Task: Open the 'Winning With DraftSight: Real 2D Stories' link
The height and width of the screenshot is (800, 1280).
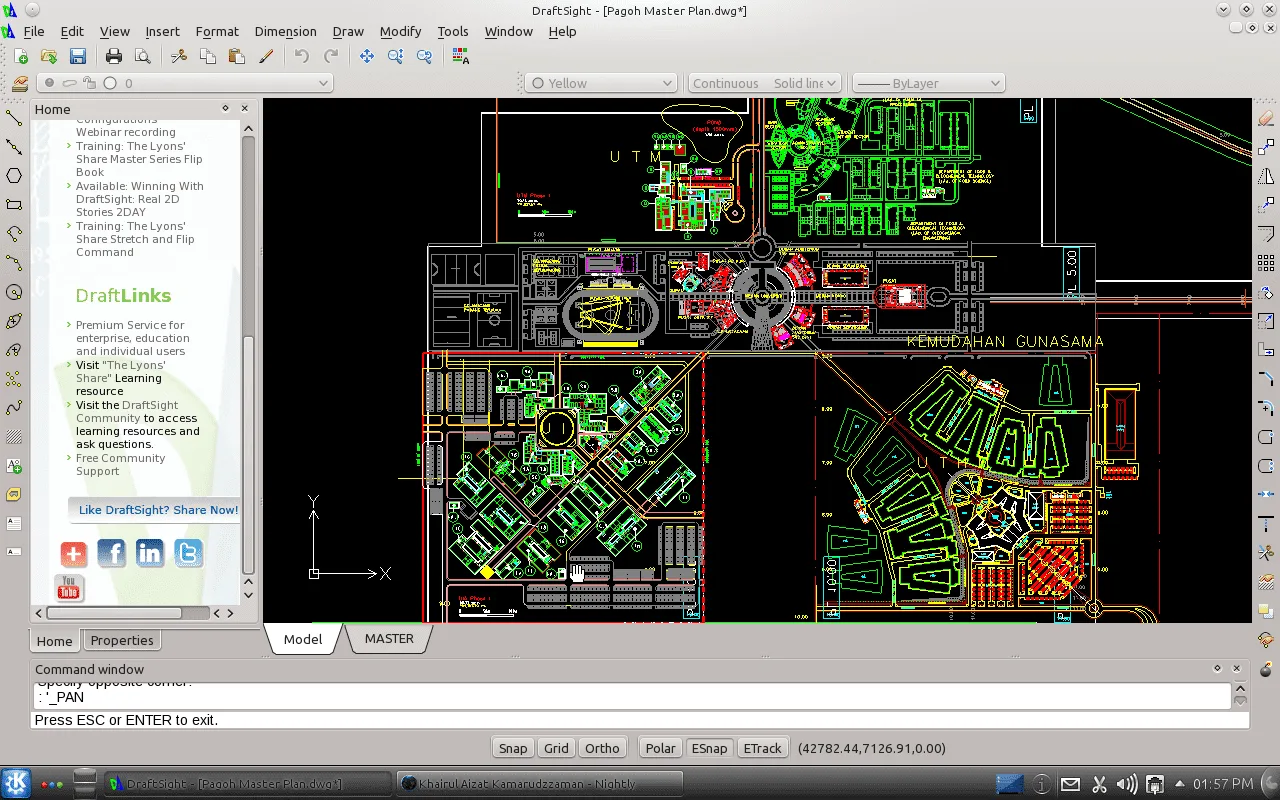Action: 140,199
